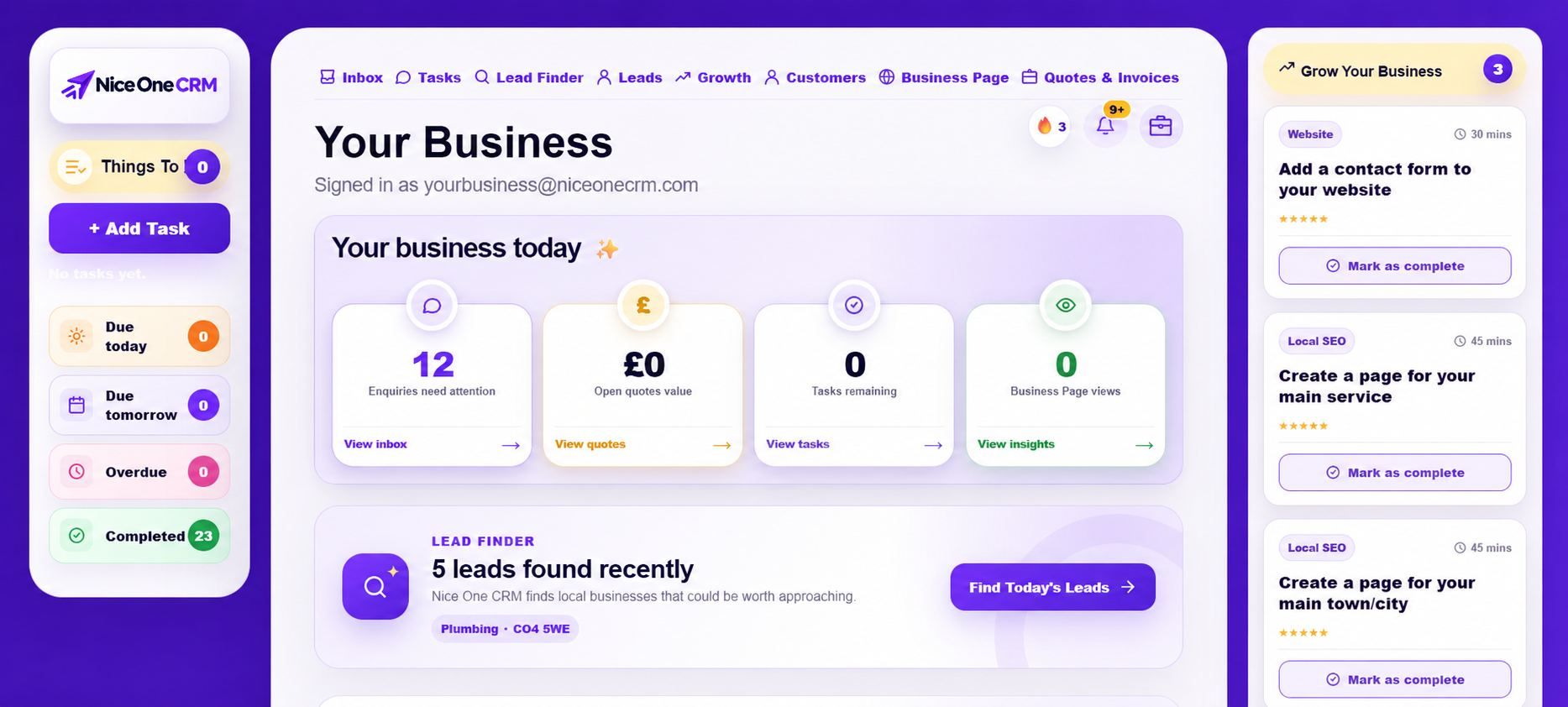The width and height of the screenshot is (1568, 707).
Task: Click the clock icon on Overdue
Action: [x=76, y=472]
